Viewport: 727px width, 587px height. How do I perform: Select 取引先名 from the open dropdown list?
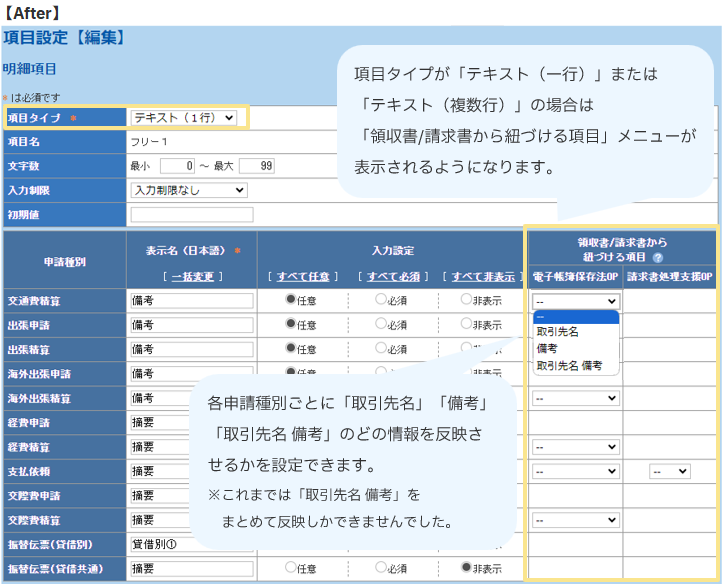pos(558,332)
